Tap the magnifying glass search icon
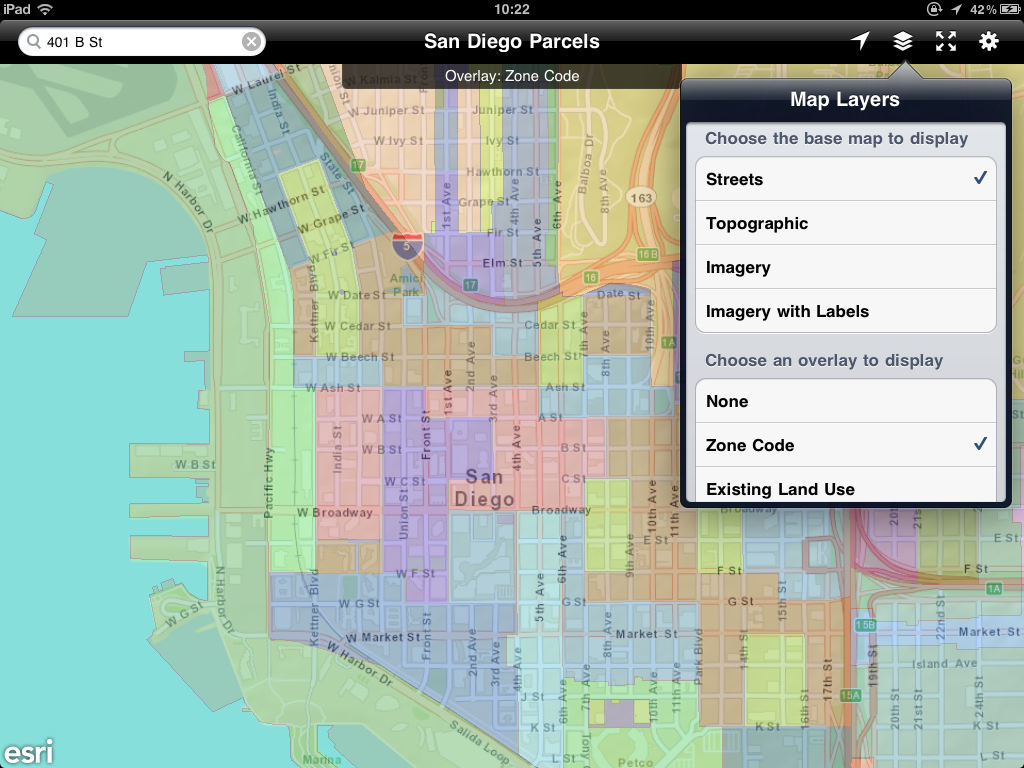The image size is (1024, 768). [33, 42]
